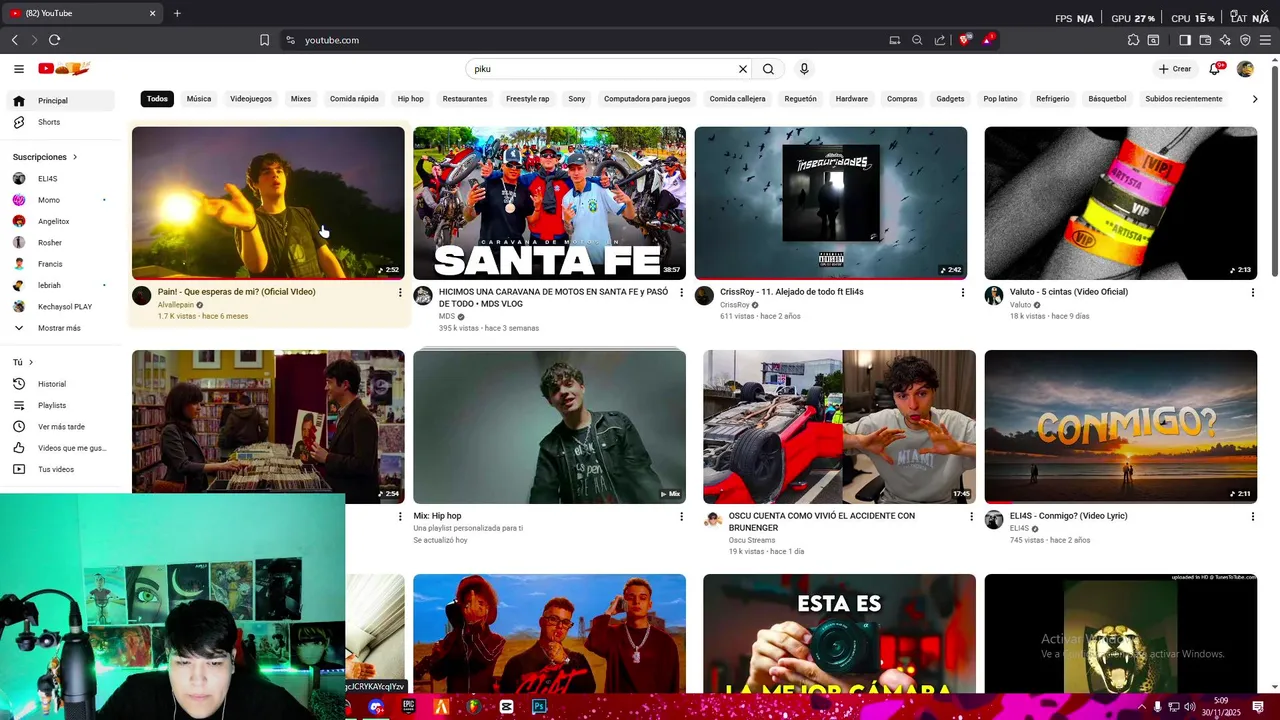Image resolution: width=1280 pixels, height=720 pixels.
Task: Open options for CrissRoy Alejado video
Action: click(963, 293)
